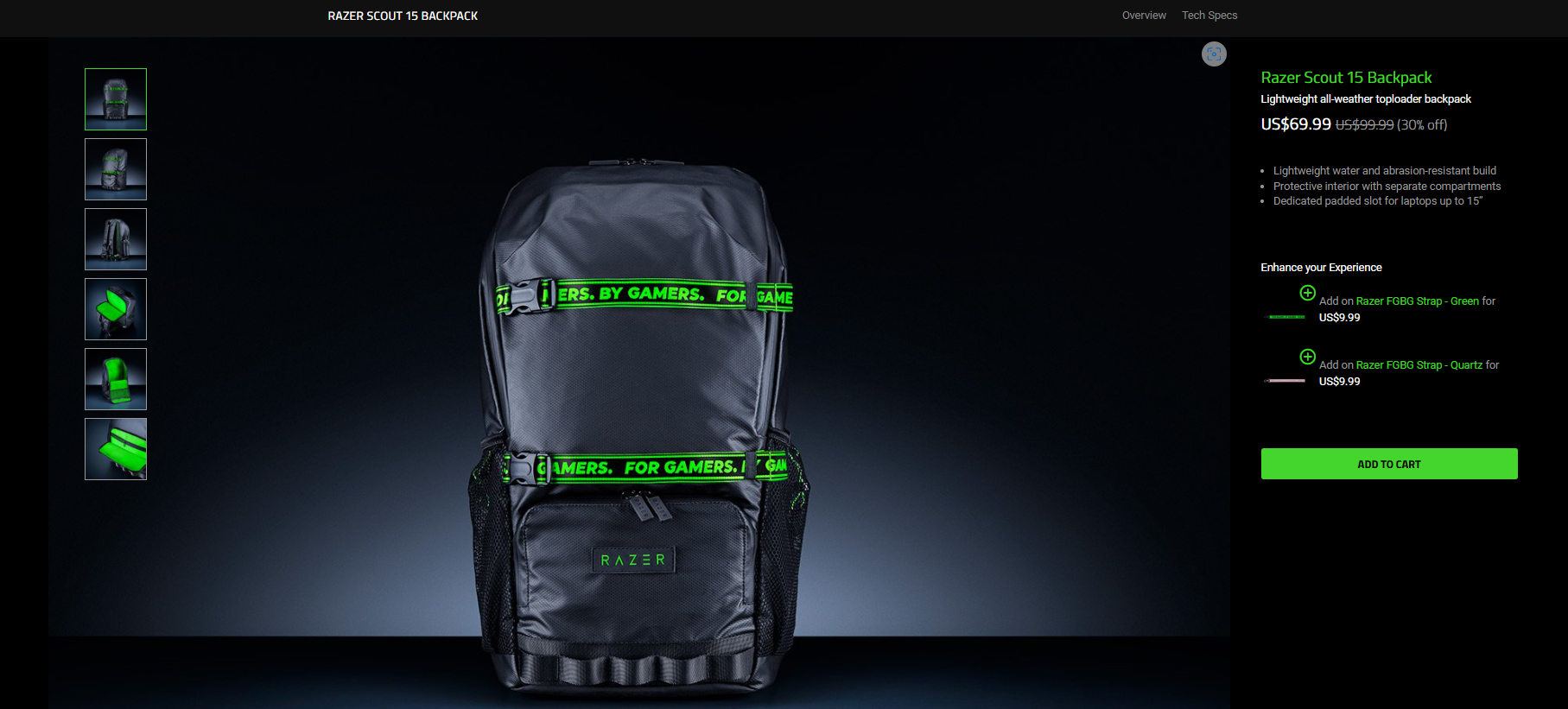The image size is (1568, 709).
Task: Click bullet 'Protective interior with separate compartments'
Action: point(1387,187)
